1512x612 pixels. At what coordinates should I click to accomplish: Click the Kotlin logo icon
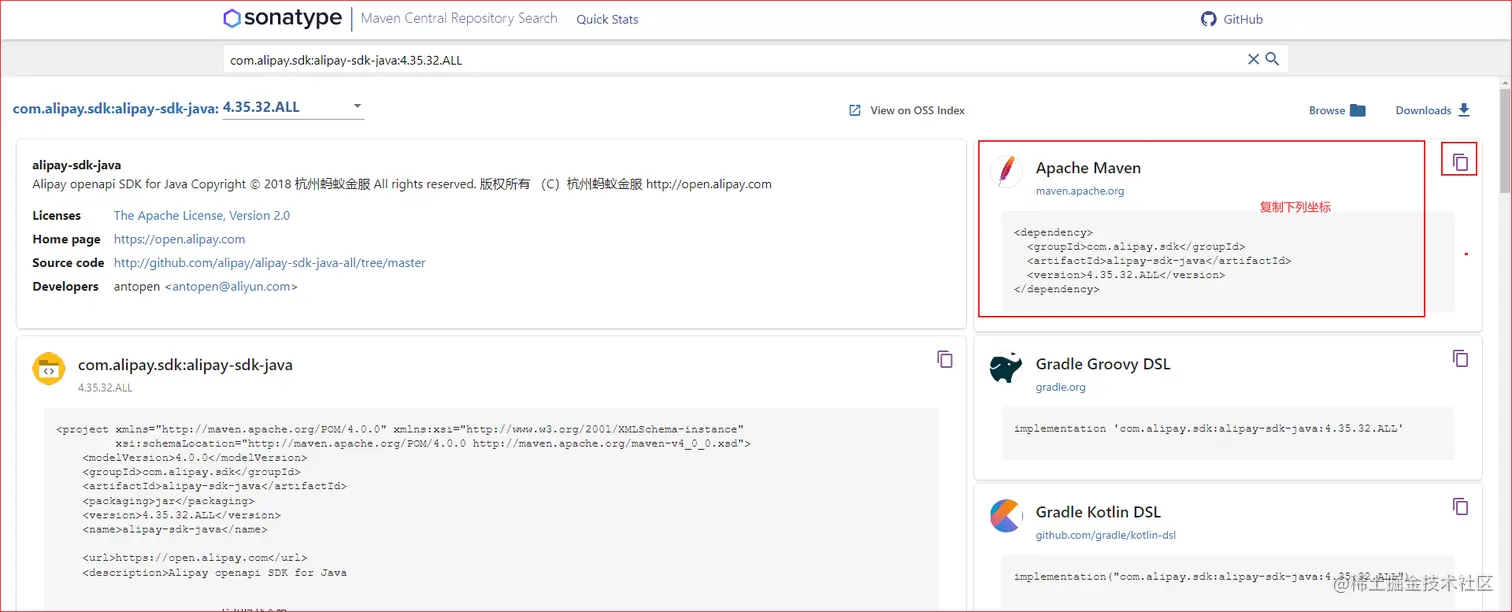(1006, 516)
